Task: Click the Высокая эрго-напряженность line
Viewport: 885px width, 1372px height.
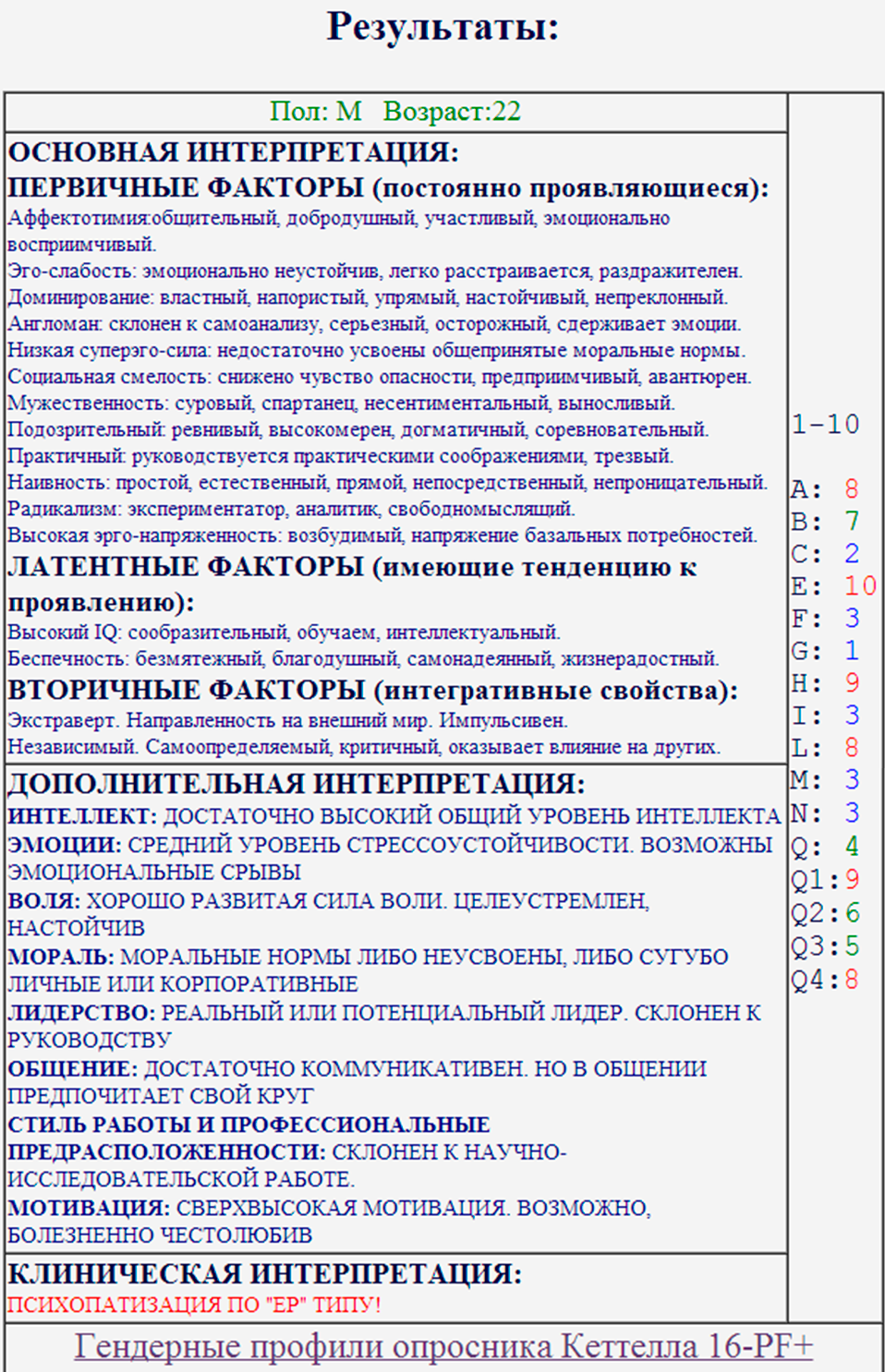Action: [382, 536]
